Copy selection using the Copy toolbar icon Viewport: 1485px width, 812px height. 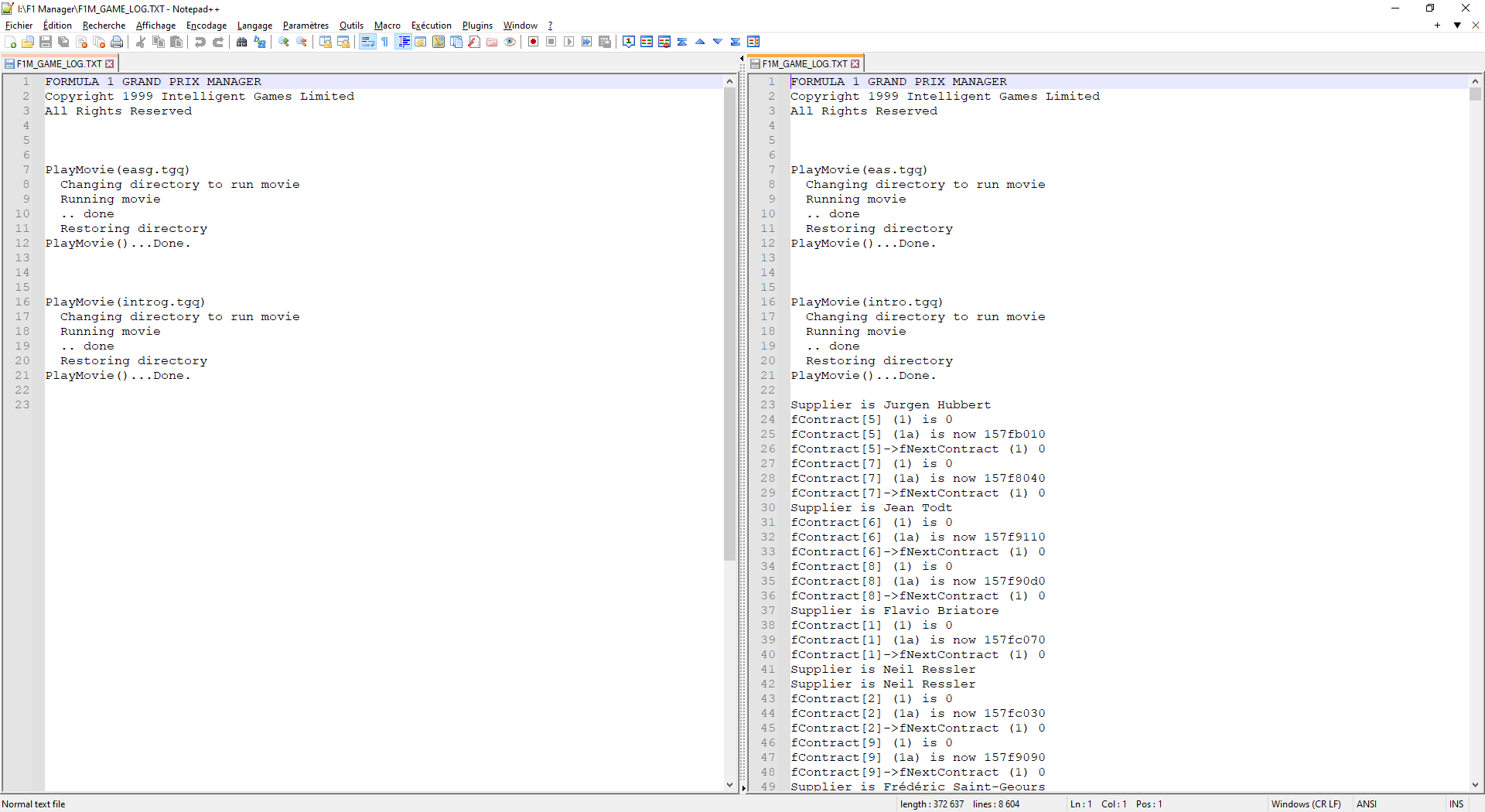click(159, 42)
